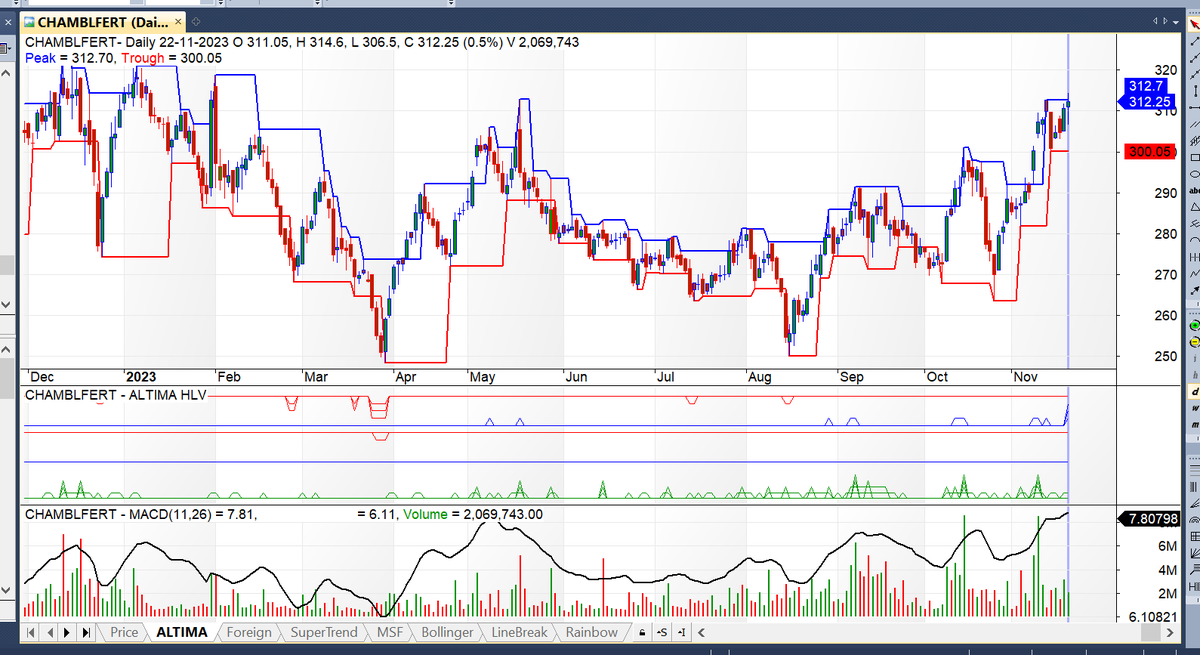Click the 'Volume = 2,069,743.00' text
The width and height of the screenshot is (1200, 655).
tap(473, 514)
